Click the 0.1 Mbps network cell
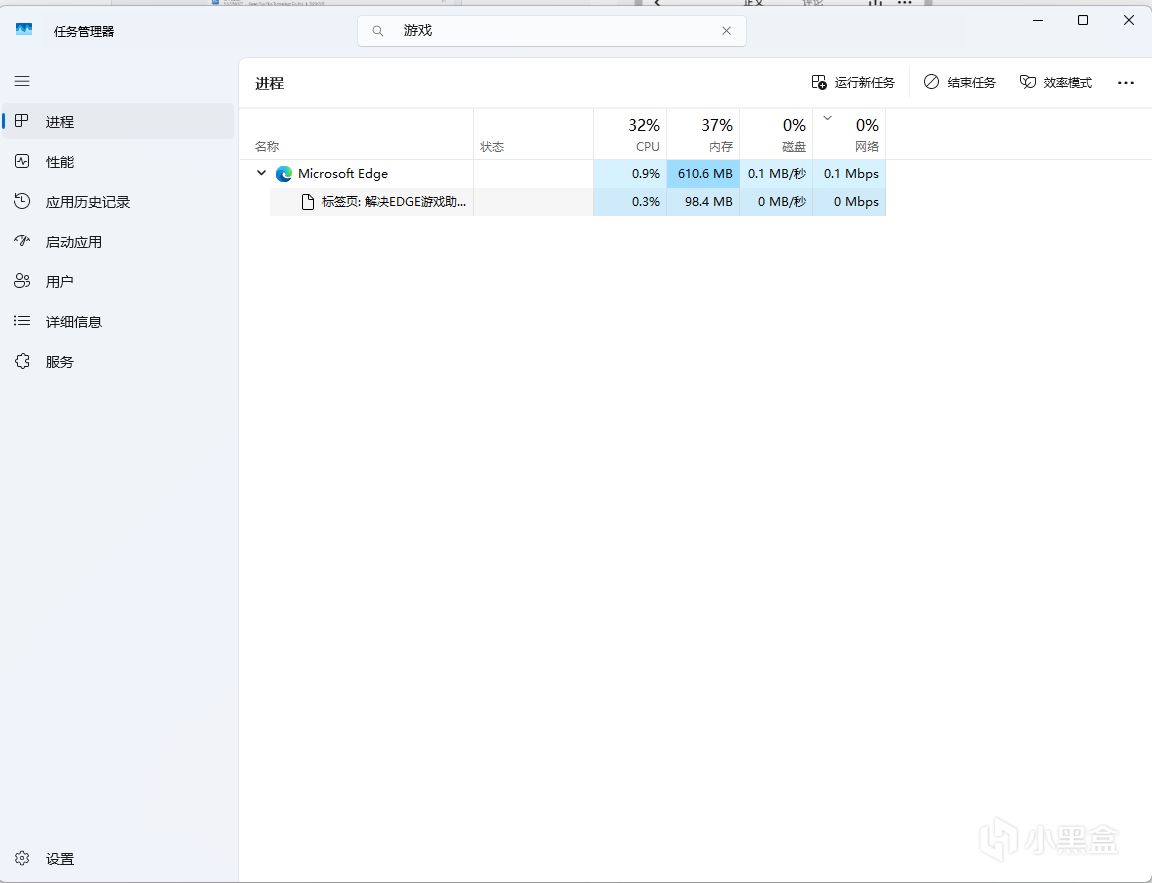This screenshot has height=883, width=1152. pyautogui.click(x=849, y=173)
